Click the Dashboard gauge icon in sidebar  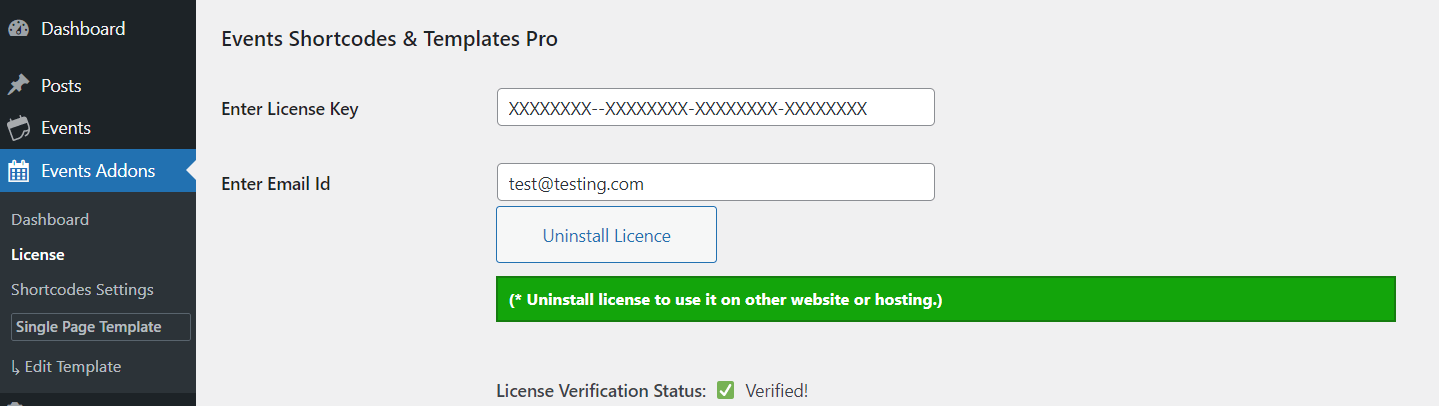(18, 29)
